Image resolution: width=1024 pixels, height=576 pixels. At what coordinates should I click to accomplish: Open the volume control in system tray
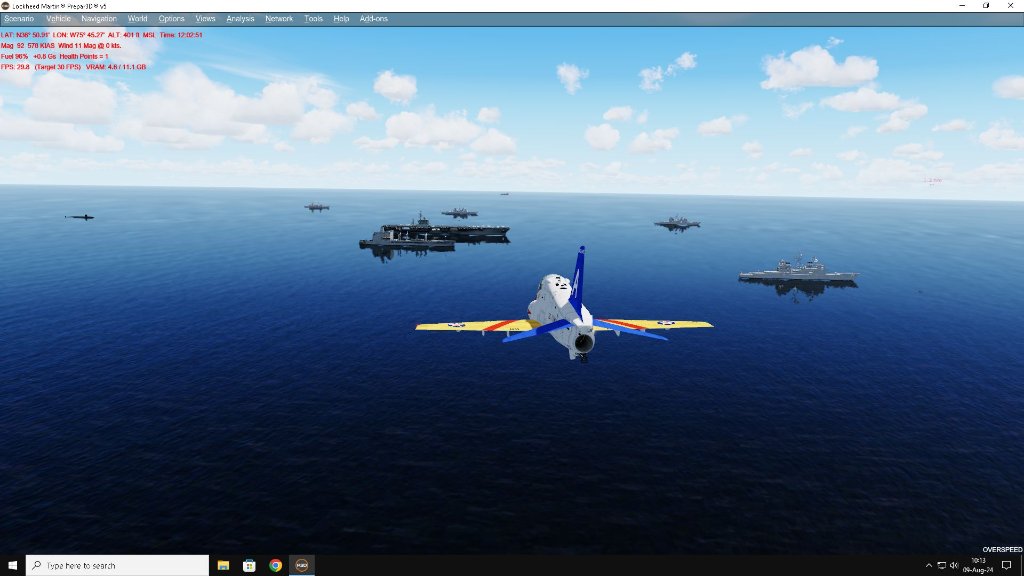click(954, 565)
